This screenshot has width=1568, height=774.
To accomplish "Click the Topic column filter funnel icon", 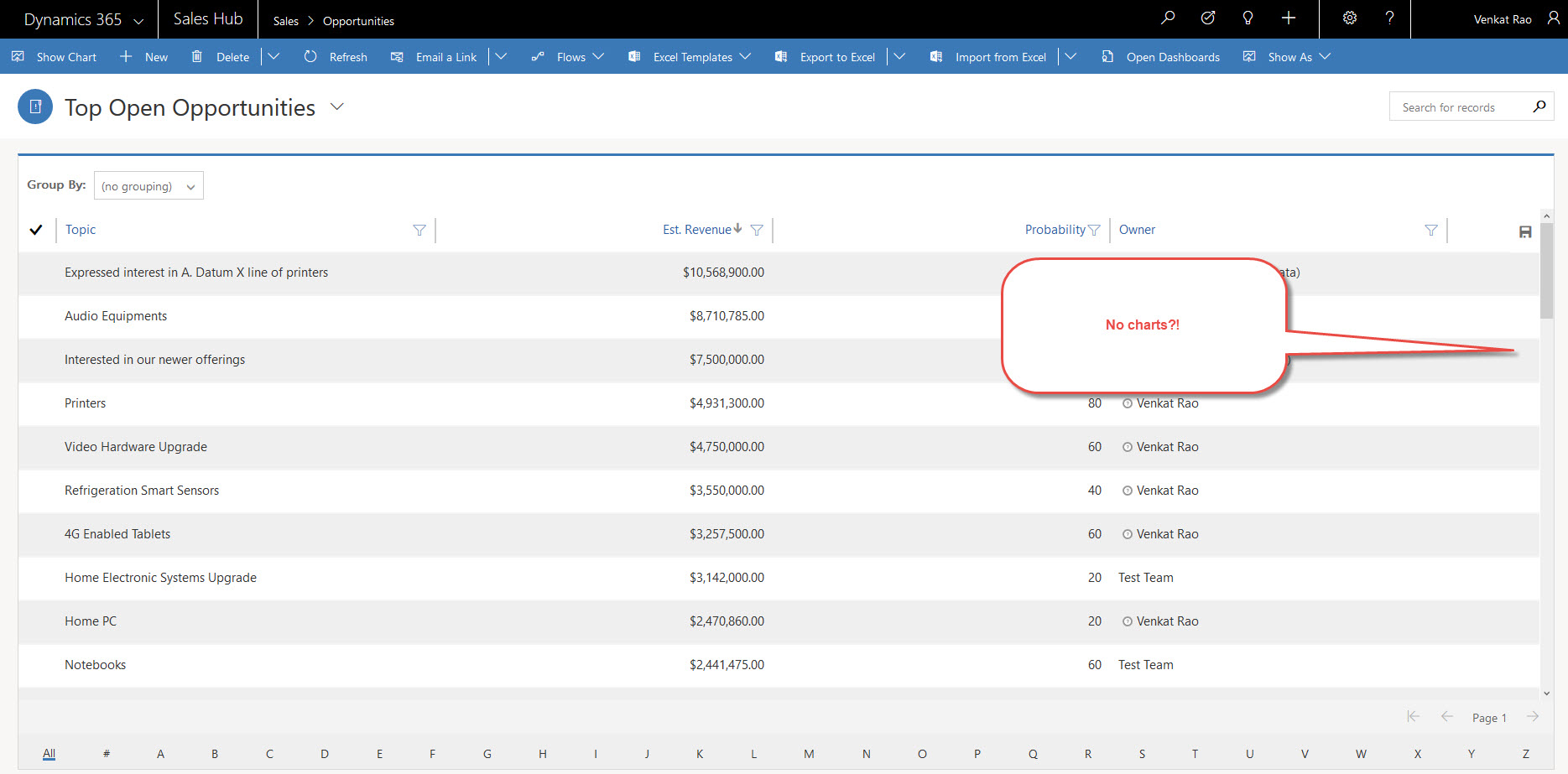I will pos(419,231).
